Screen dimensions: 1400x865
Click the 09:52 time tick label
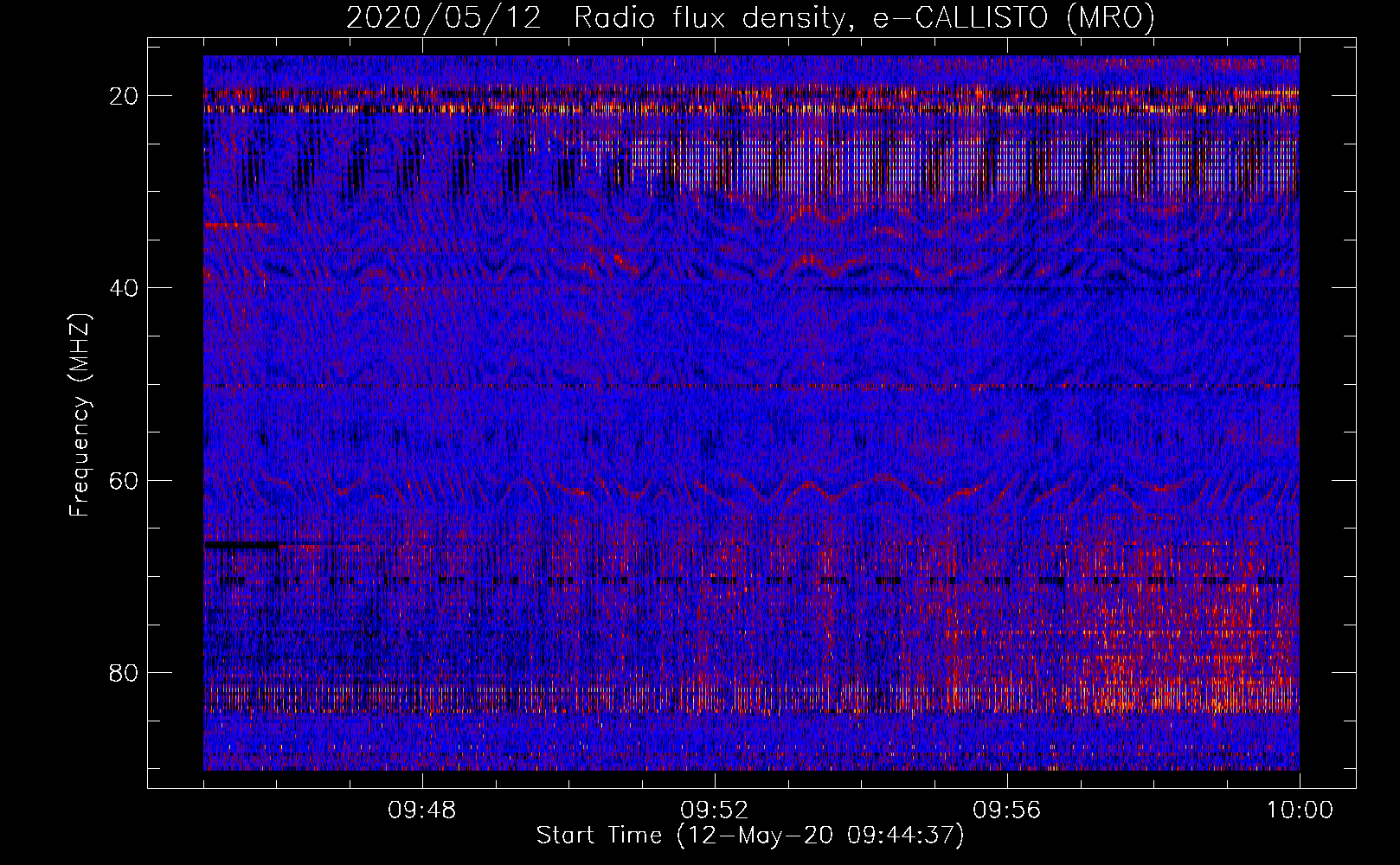coord(715,811)
